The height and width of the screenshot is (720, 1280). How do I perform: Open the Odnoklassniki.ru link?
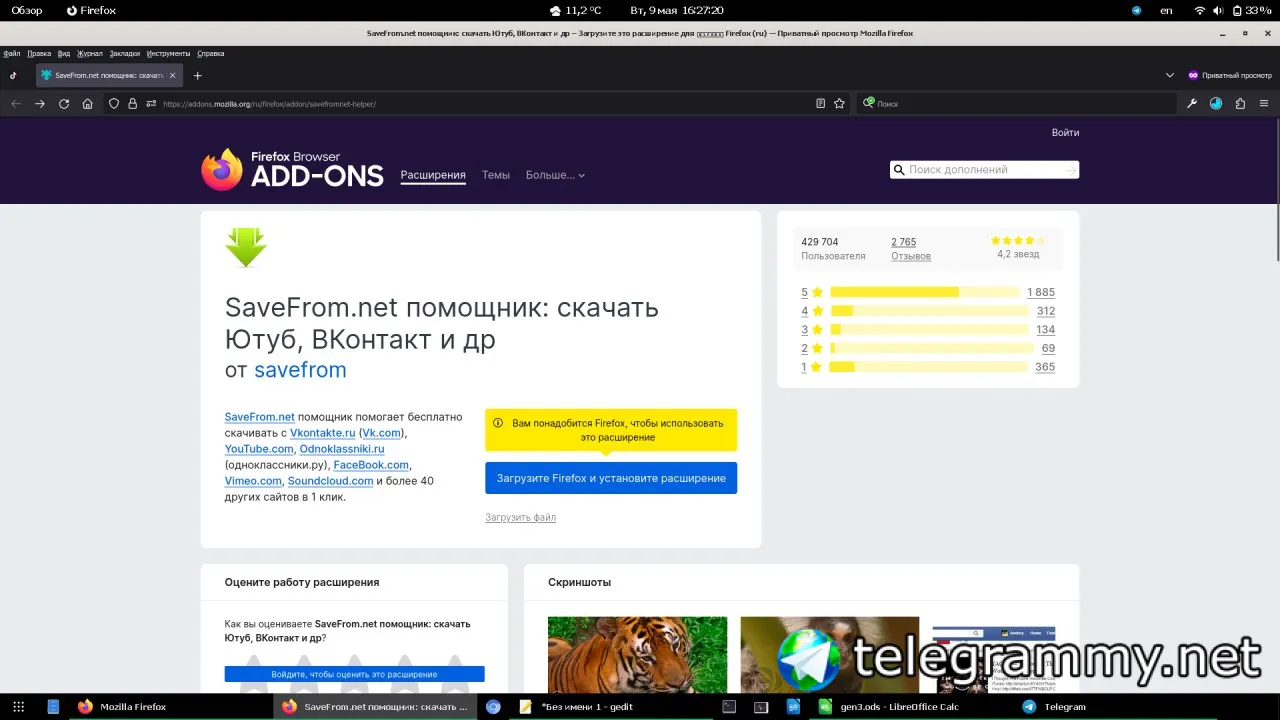click(342, 449)
